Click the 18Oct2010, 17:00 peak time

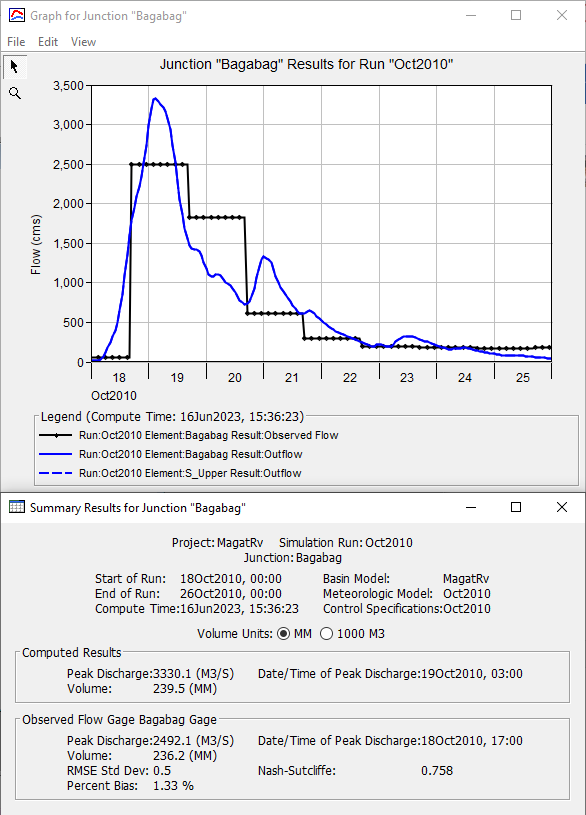click(472, 741)
